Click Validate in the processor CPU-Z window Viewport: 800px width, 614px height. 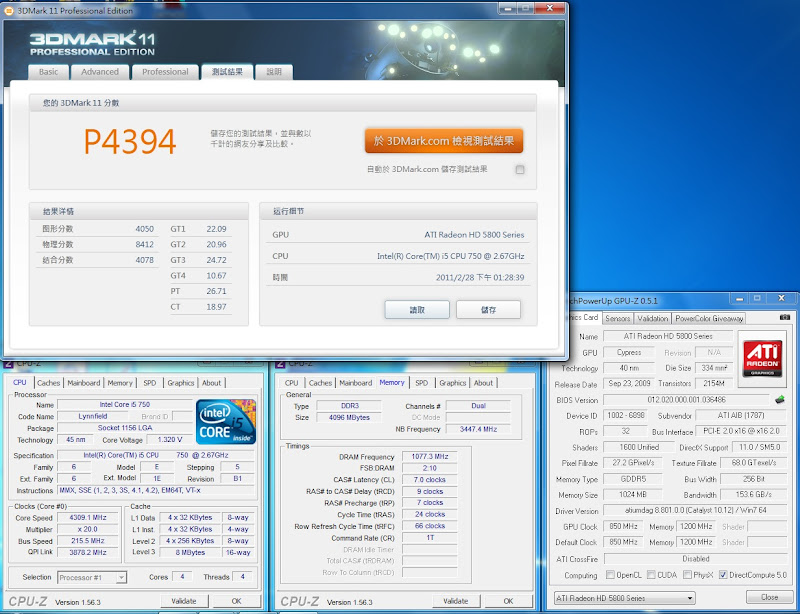tap(184, 601)
